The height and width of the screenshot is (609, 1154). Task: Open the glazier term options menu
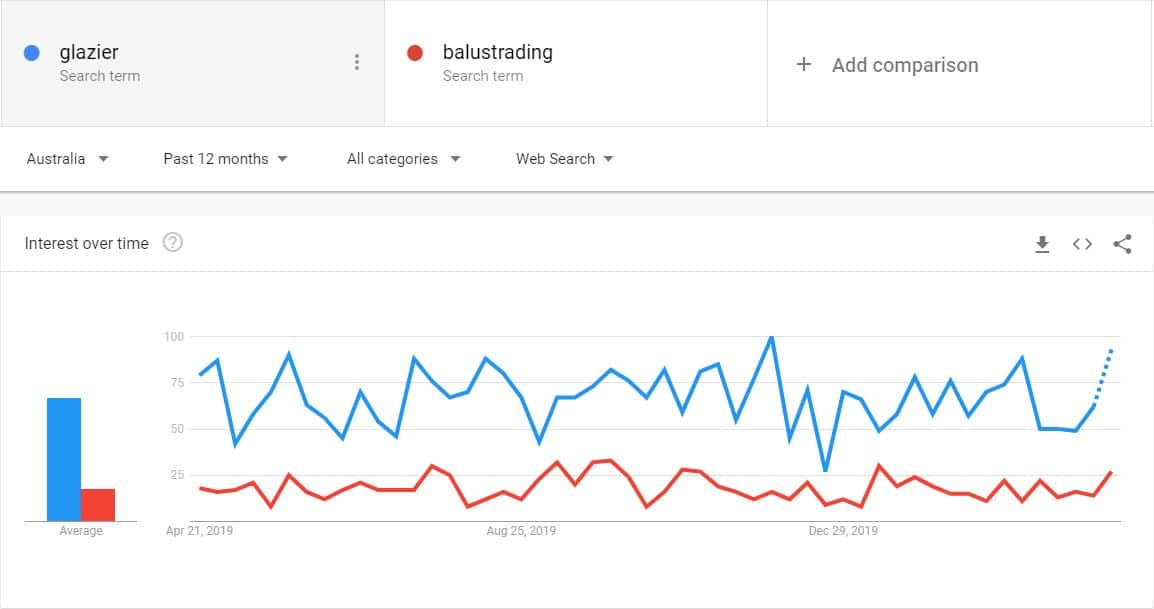pyautogui.click(x=357, y=62)
